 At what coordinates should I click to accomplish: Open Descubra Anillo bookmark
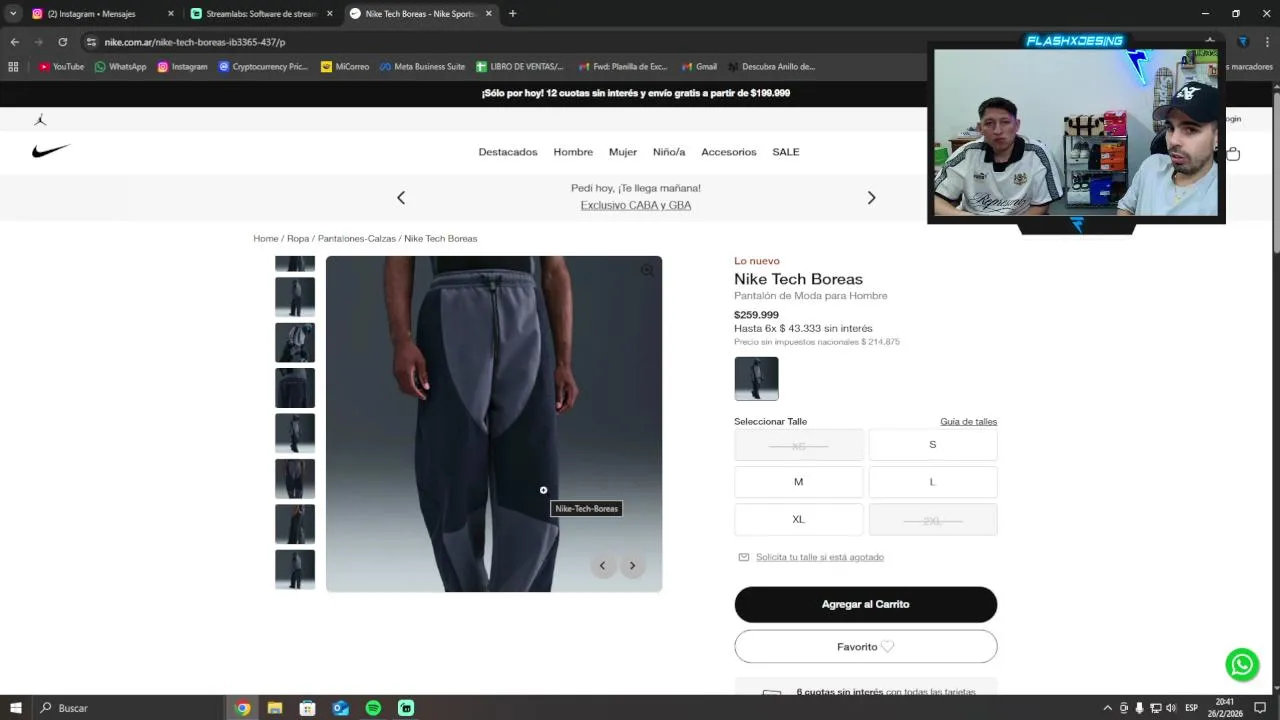pyautogui.click(x=771, y=67)
